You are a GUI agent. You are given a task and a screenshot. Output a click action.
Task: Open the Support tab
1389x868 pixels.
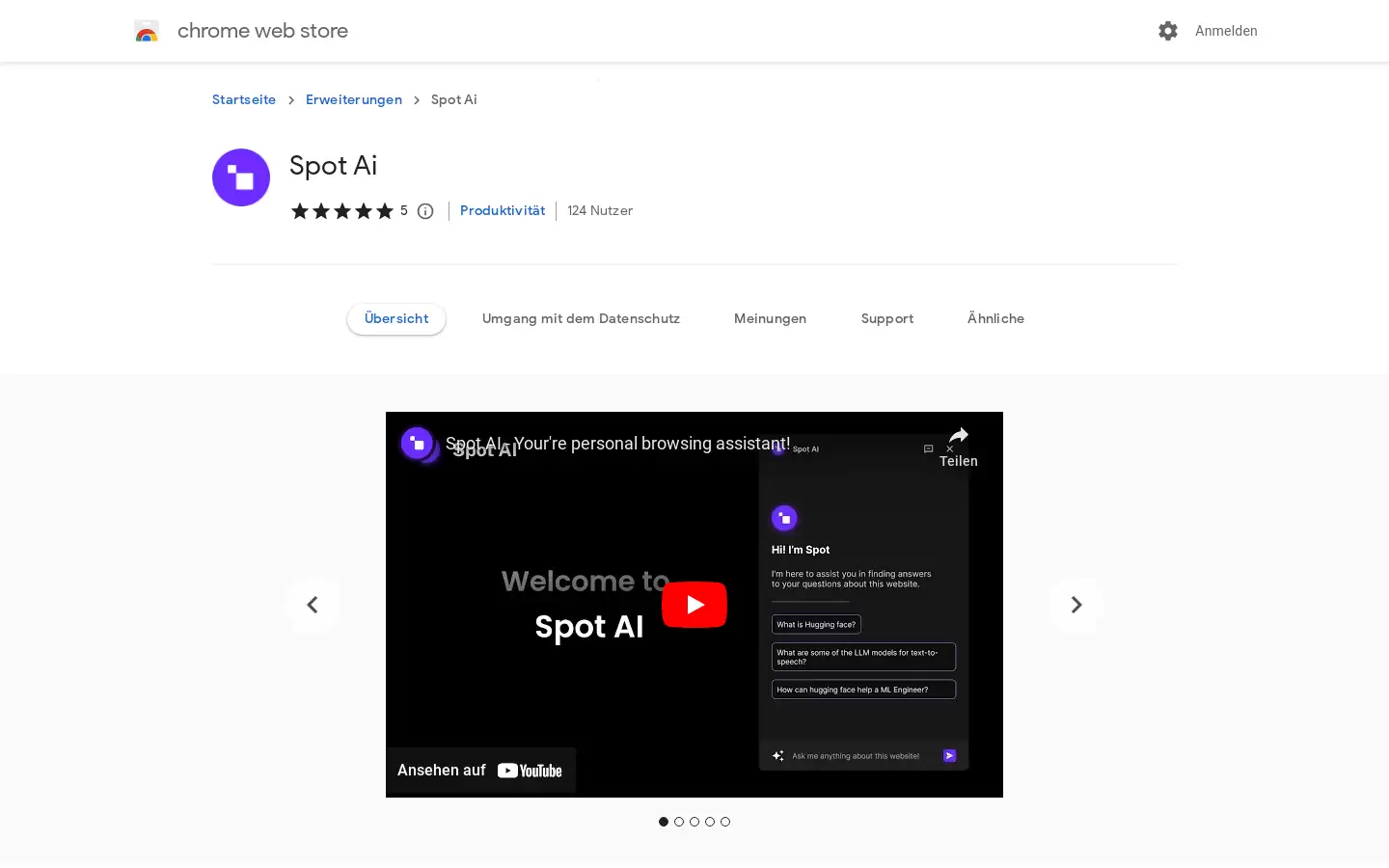click(887, 318)
